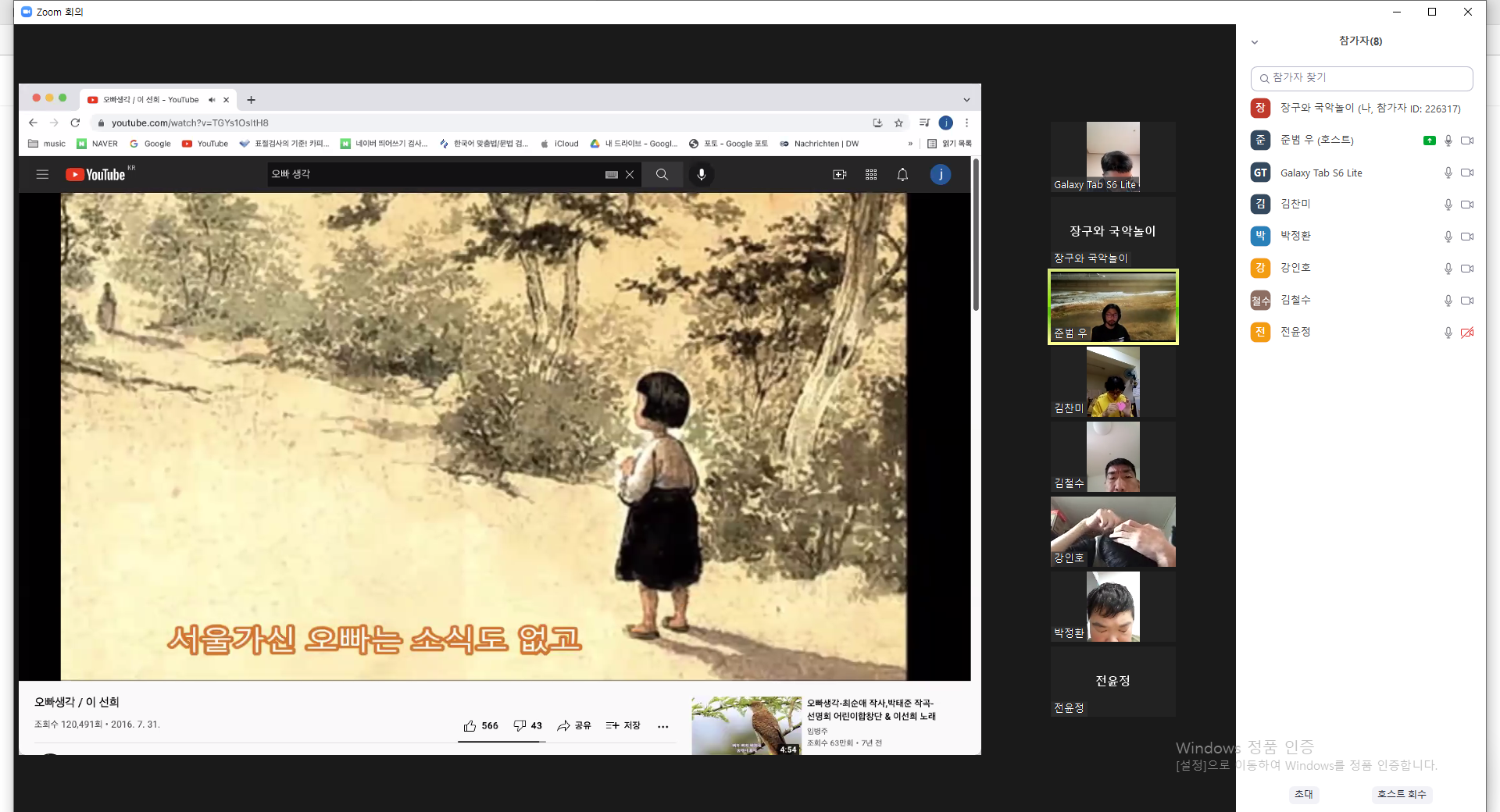Open new Chrome tab plus button
Viewport: 1500px width, 812px height.
click(251, 100)
